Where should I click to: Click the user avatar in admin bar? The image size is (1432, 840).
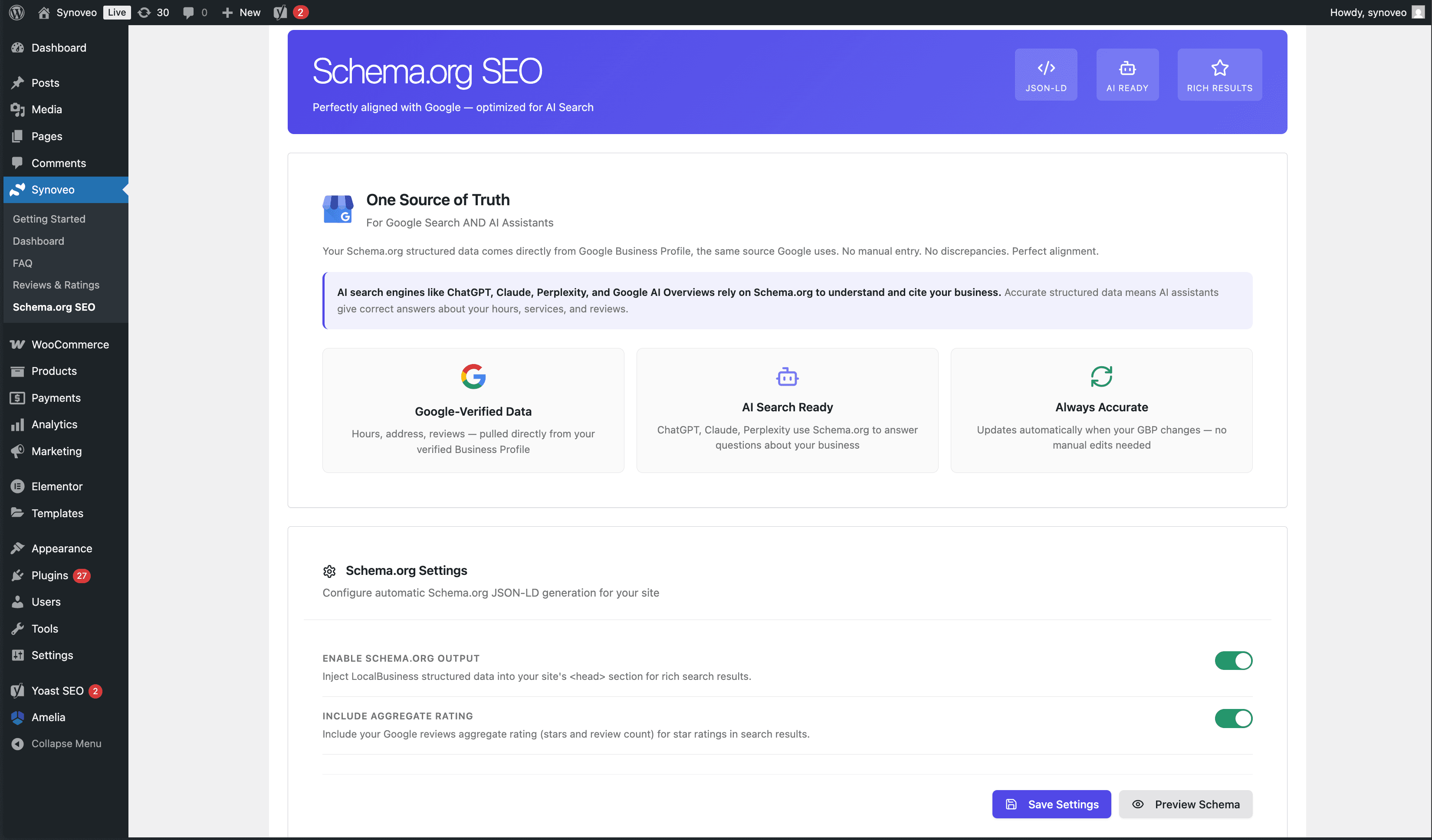tap(1417, 12)
